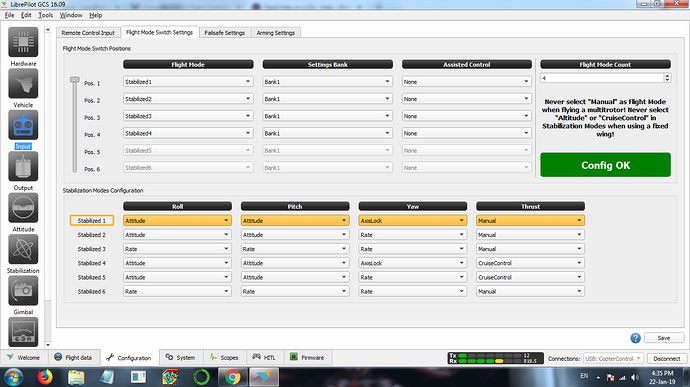Select the Output motor icon in sidebar

point(23,166)
